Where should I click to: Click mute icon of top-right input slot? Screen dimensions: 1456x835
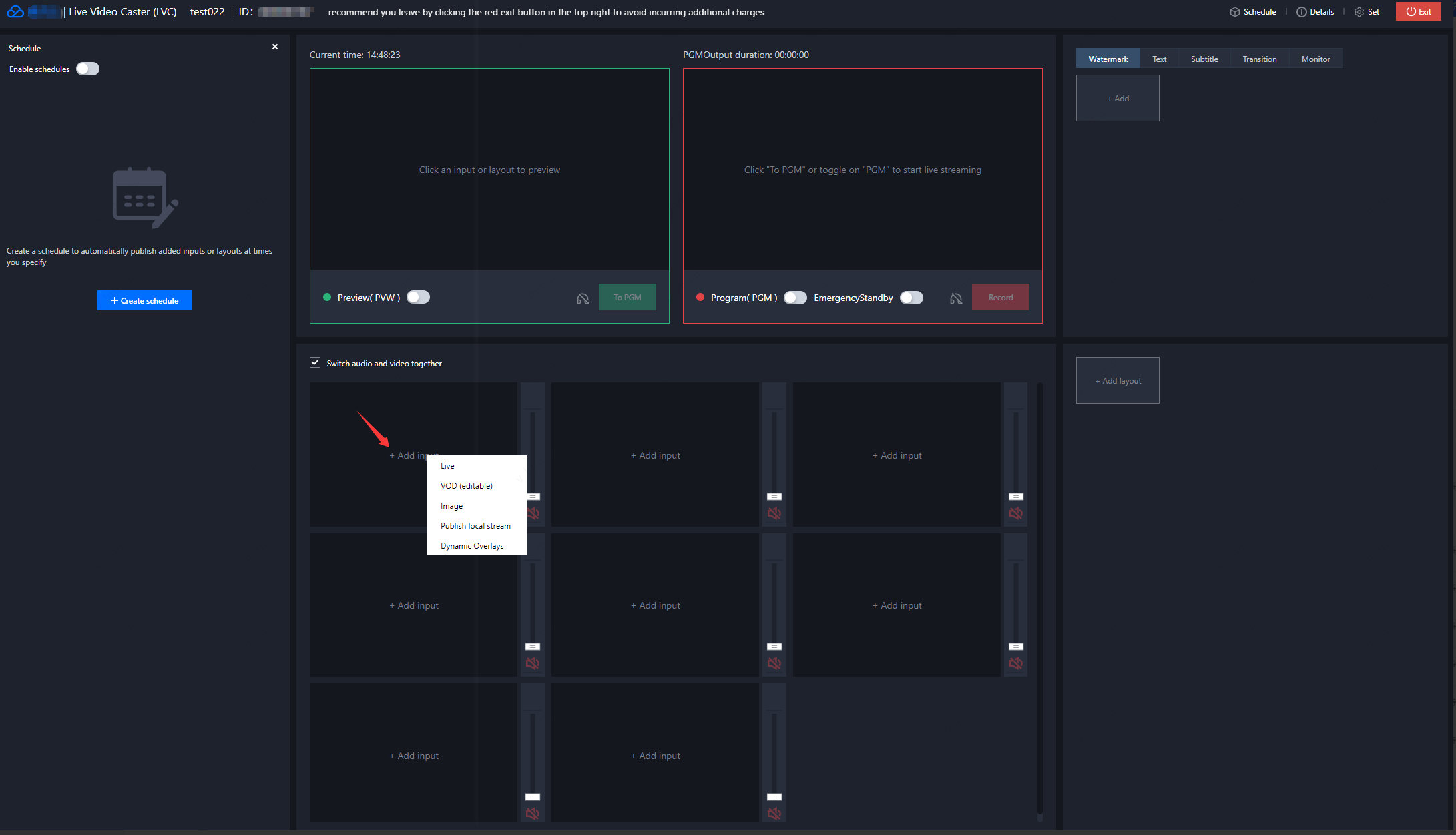[1015, 513]
